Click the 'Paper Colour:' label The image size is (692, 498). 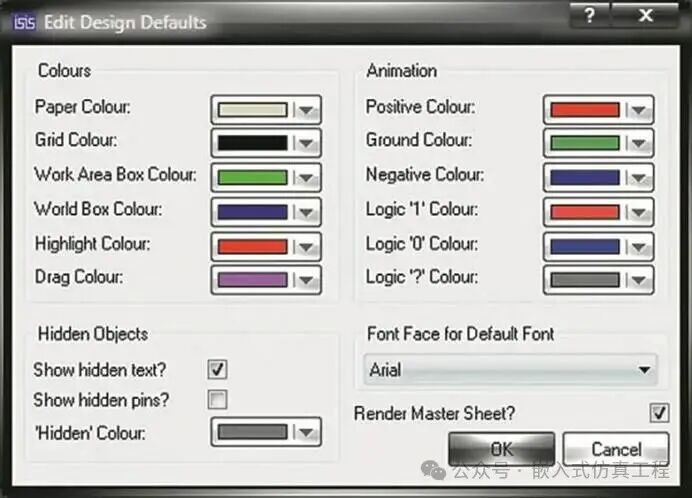point(83,107)
